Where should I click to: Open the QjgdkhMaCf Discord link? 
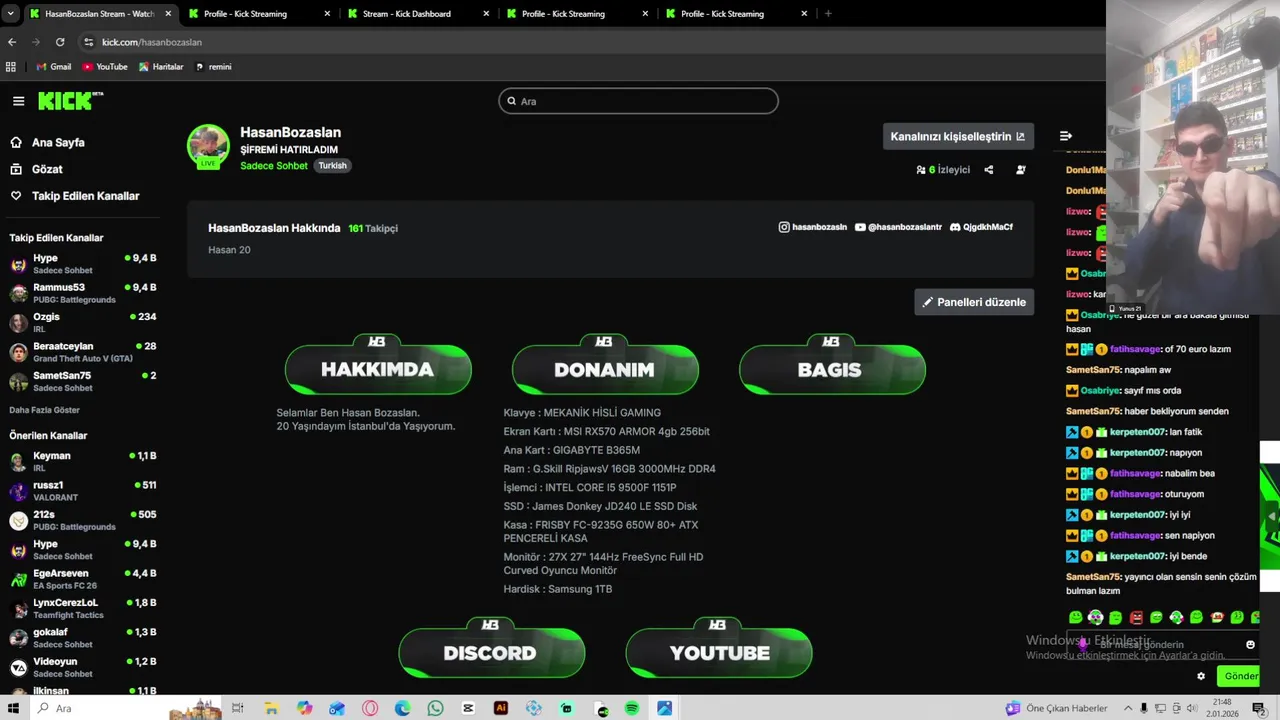tap(981, 227)
